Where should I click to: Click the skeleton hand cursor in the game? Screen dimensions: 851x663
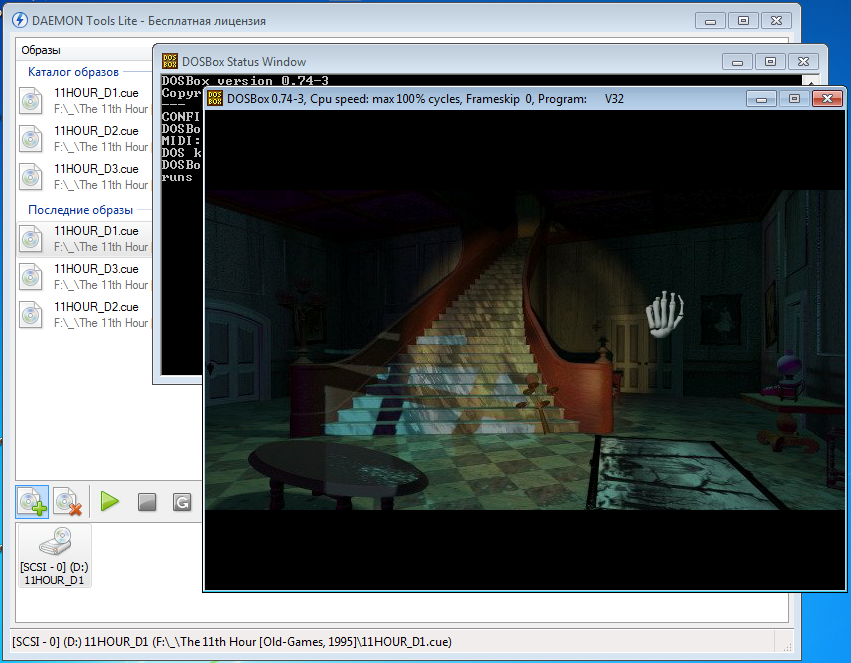pos(664,314)
